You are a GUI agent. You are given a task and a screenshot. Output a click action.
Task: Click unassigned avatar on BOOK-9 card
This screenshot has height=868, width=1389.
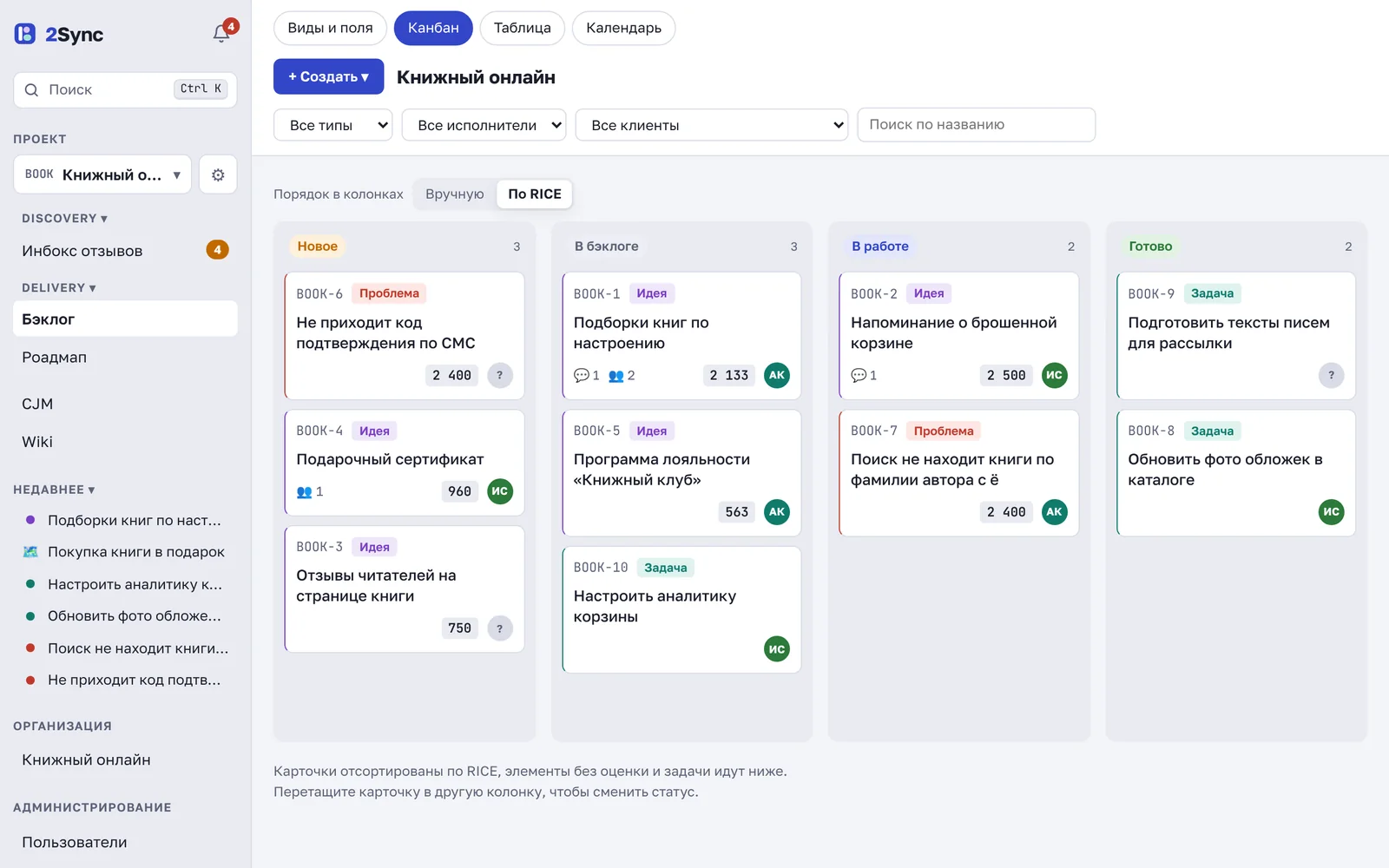1332,375
